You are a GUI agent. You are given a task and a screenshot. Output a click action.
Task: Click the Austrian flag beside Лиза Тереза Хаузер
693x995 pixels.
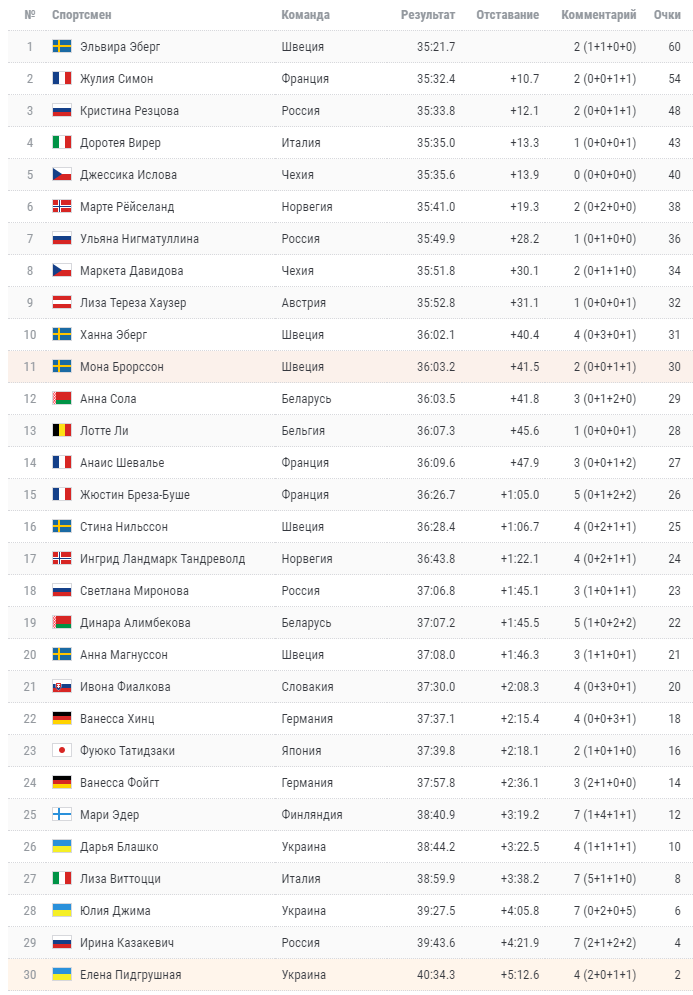pyautogui.click(x=62, y=303)
